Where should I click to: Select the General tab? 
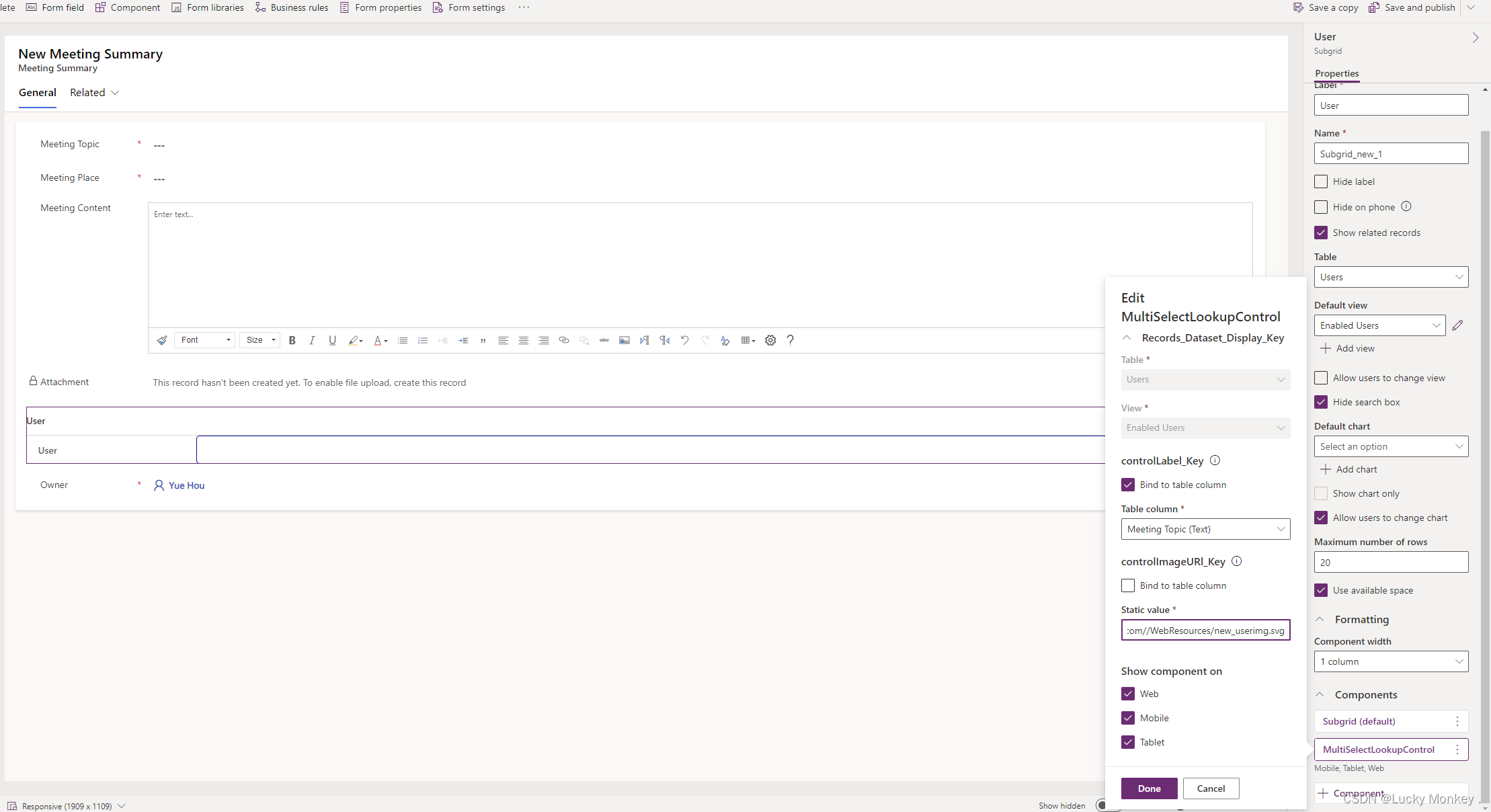37,92
